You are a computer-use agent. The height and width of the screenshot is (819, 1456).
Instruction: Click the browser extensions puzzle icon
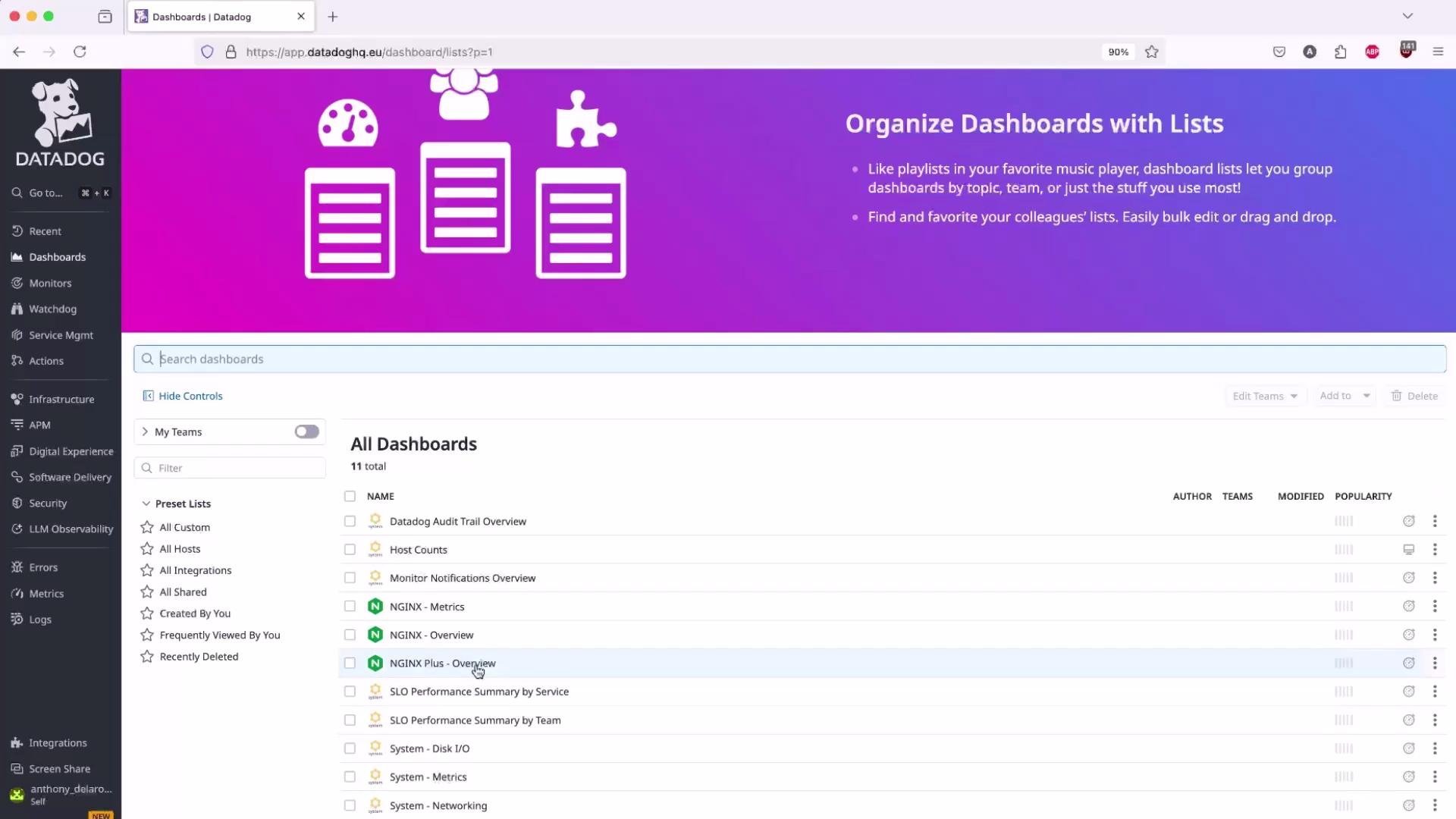coord(1341,52)
